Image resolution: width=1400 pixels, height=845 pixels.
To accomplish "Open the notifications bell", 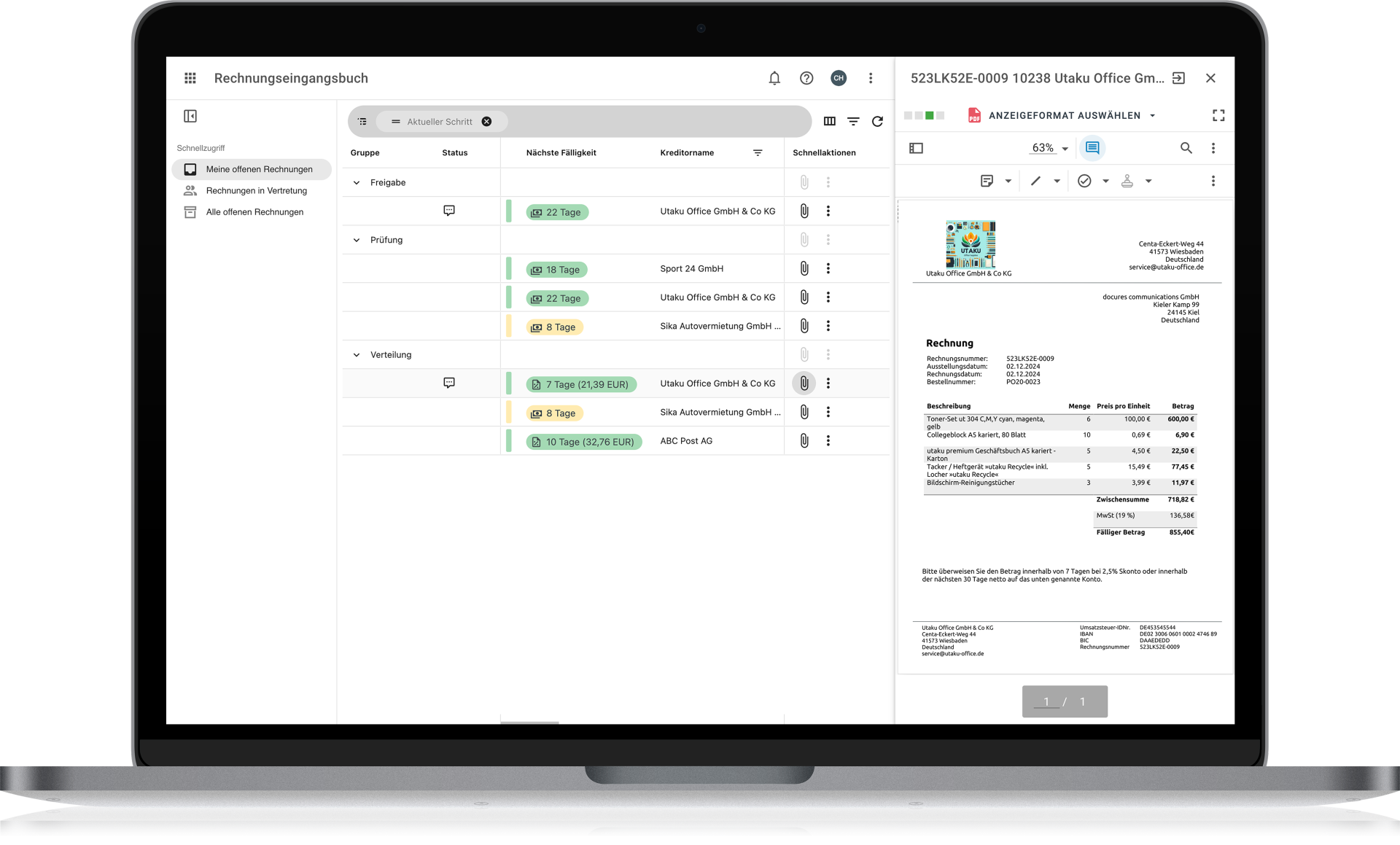I will (x=774, y=78).
